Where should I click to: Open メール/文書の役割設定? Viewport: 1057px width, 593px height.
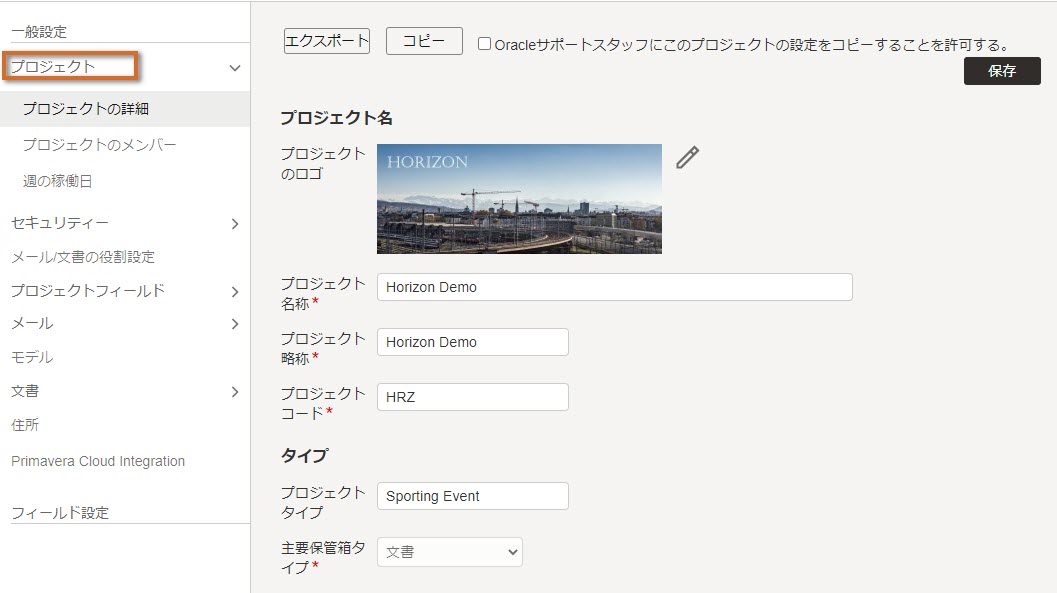[x=83, y=257]
